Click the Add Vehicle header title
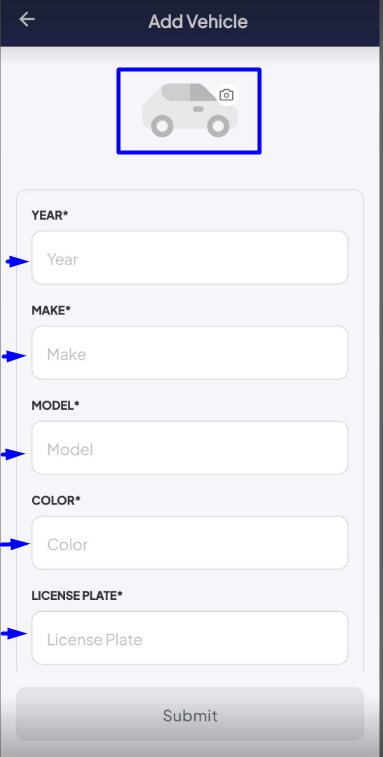This screenshot has height=757, width=383. click(x=198, y=22)
